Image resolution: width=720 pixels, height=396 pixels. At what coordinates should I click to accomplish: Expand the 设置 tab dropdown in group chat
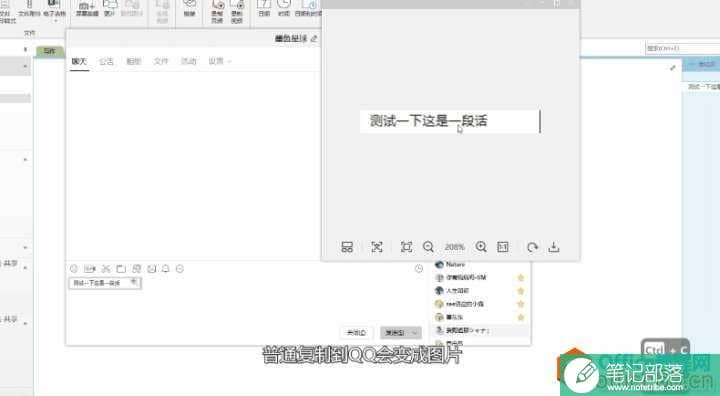tap(229, 61)
